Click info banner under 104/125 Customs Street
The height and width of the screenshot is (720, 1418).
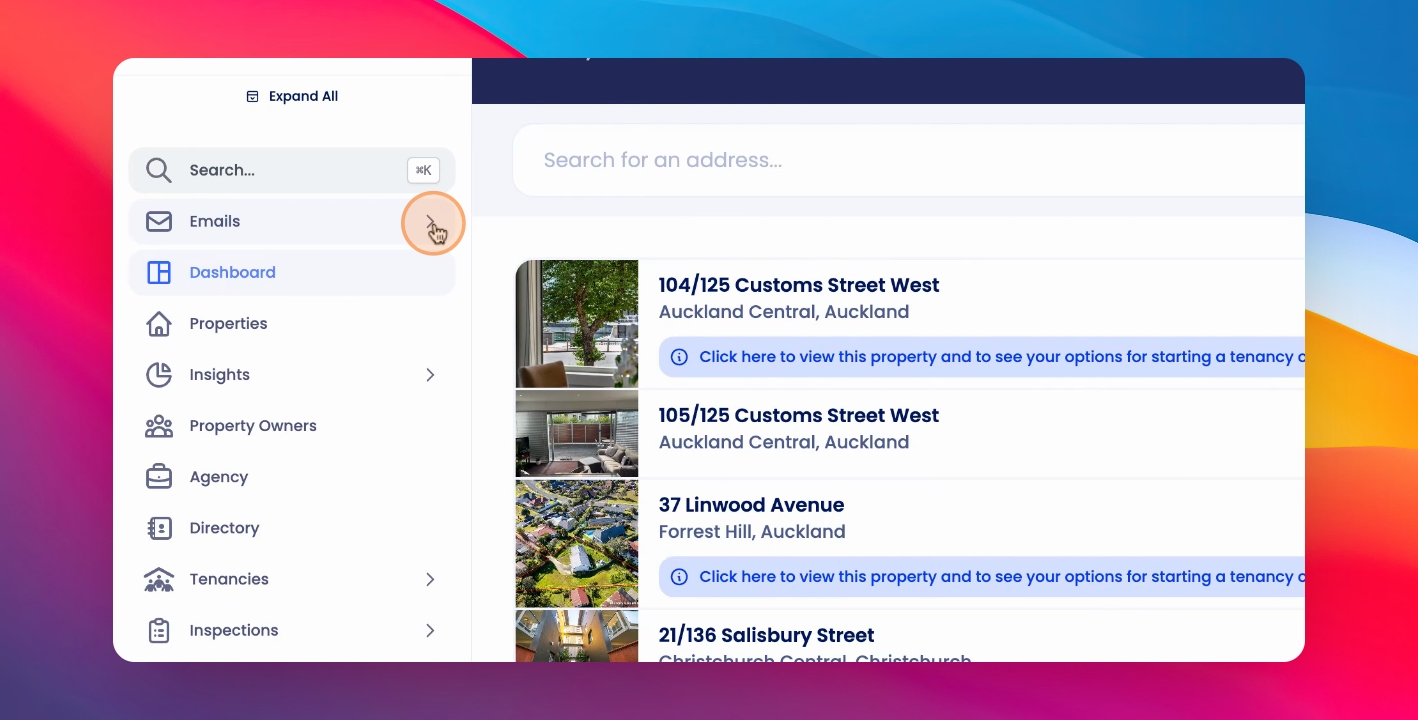point(981,357)
